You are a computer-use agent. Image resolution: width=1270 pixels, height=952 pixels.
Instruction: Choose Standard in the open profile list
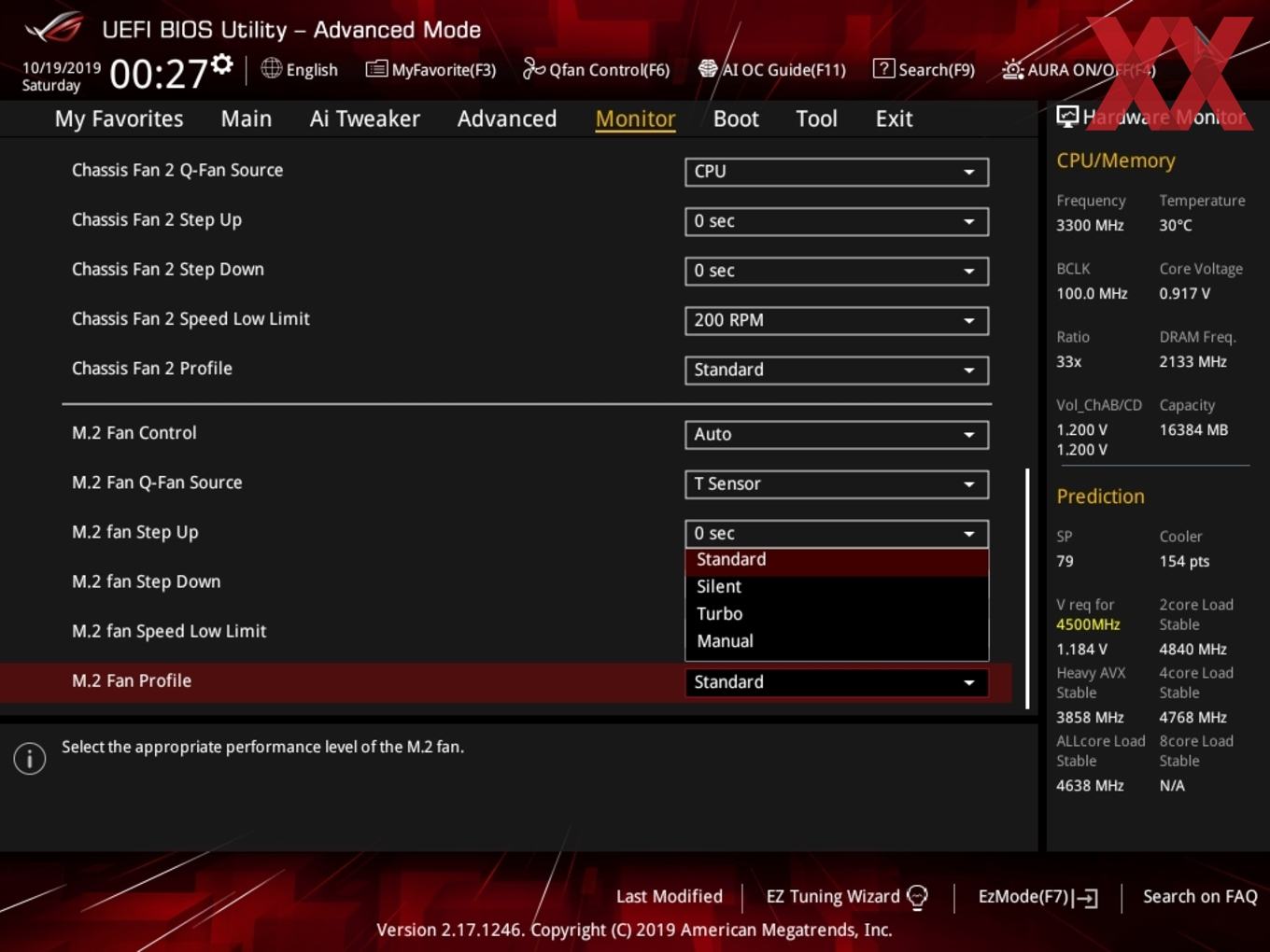[837, 560]
